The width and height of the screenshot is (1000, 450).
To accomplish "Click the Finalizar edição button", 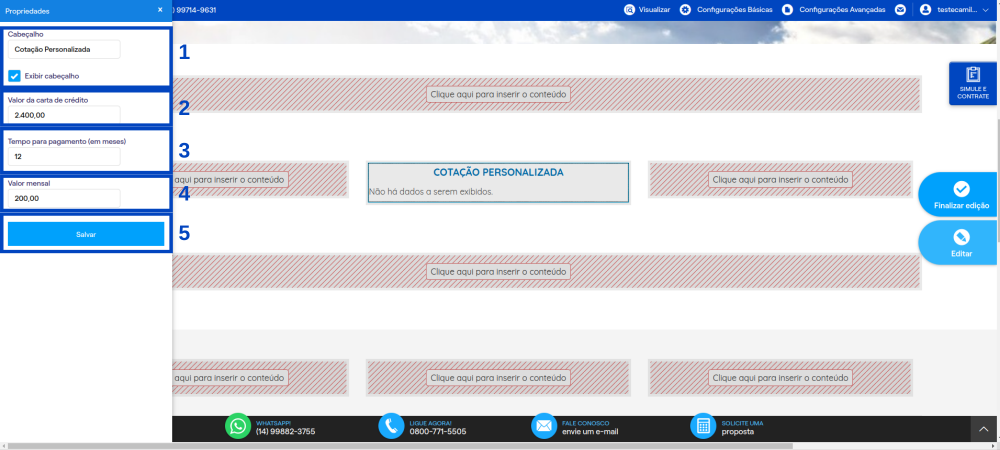I will click(960, 195).
